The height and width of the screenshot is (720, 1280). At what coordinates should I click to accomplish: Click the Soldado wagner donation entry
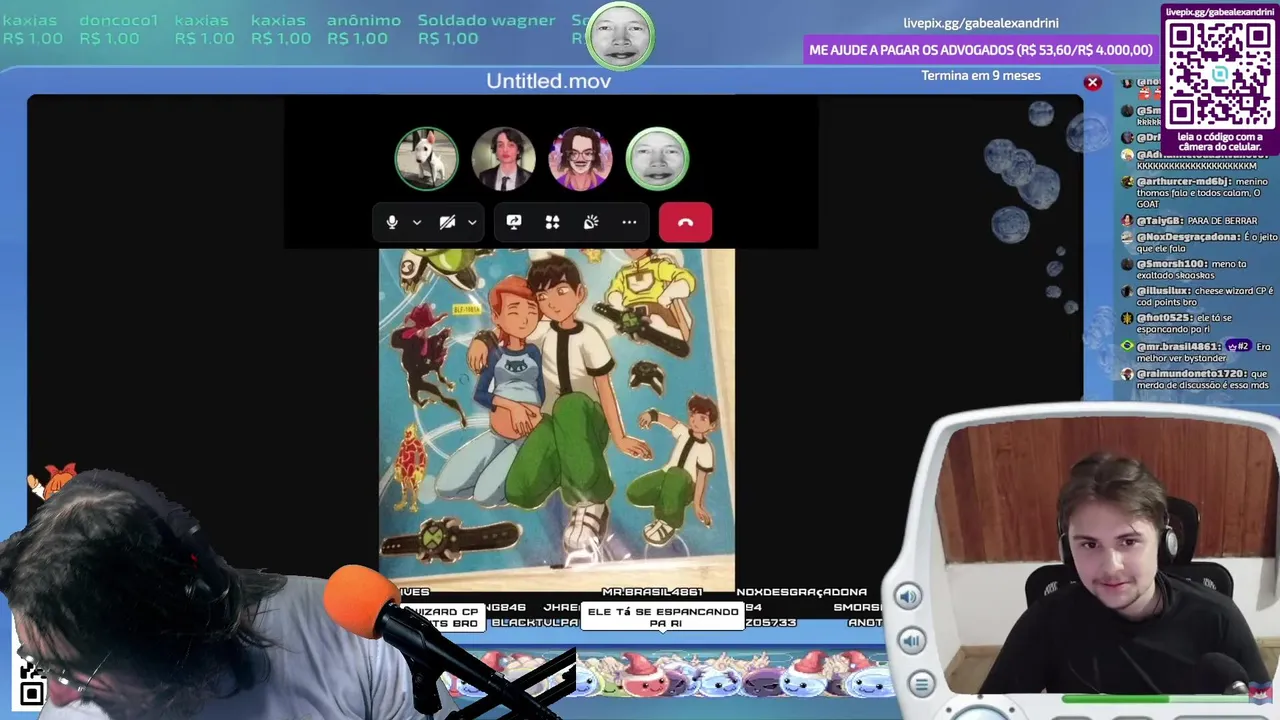486,29
